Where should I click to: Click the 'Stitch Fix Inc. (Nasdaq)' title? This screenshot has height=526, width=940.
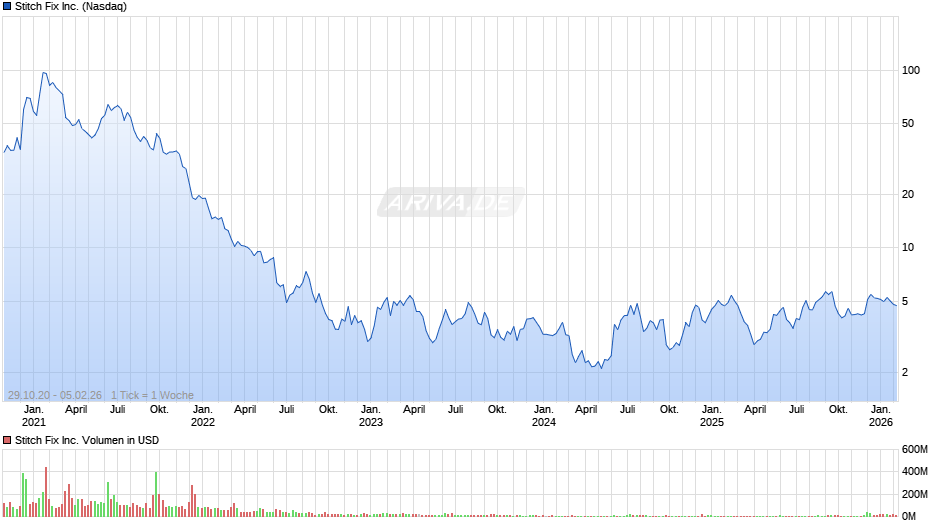(71, 7)
